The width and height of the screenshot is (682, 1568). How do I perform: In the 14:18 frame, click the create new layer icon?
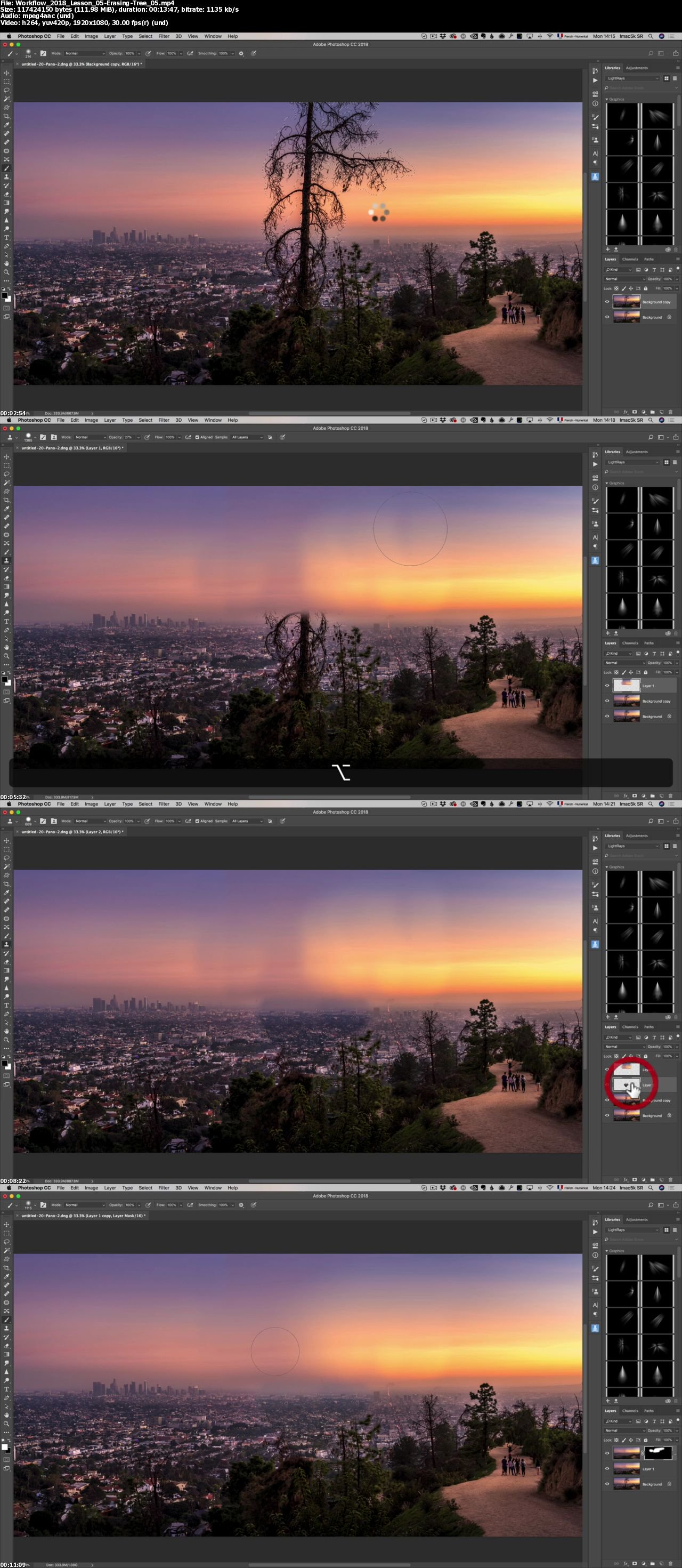pos(661,795)
